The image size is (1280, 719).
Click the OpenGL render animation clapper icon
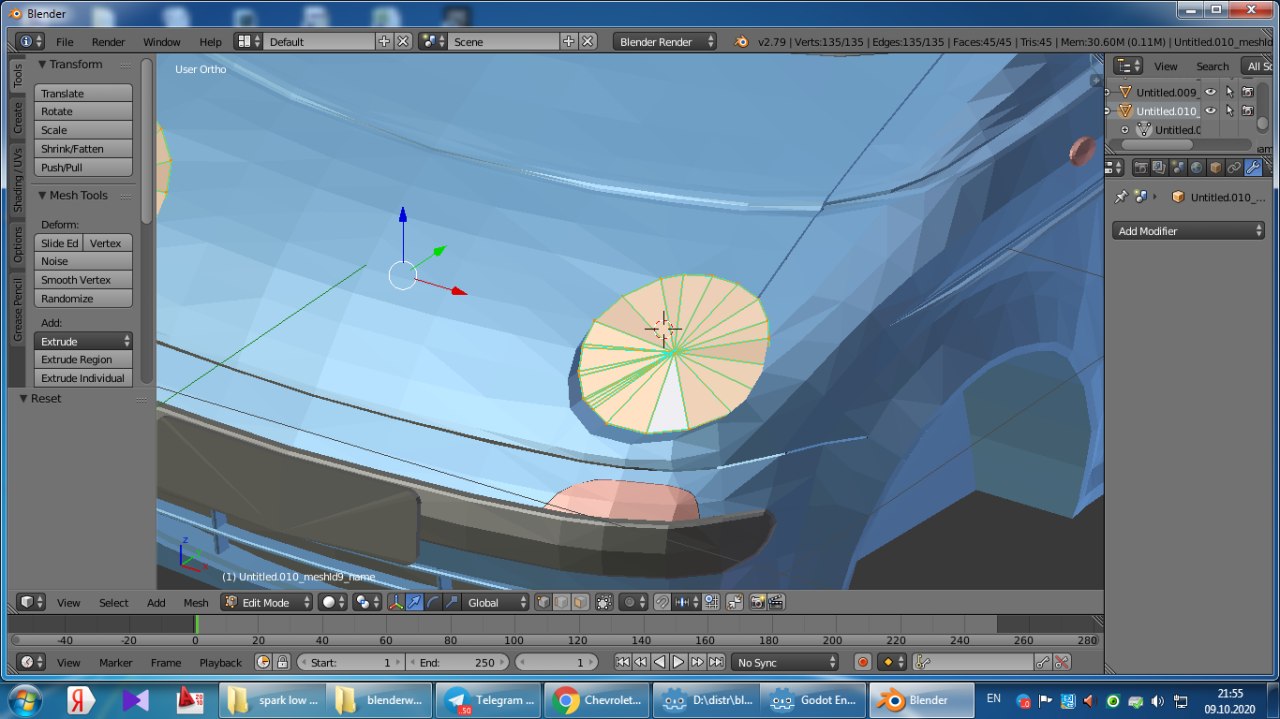pos(776,602)
